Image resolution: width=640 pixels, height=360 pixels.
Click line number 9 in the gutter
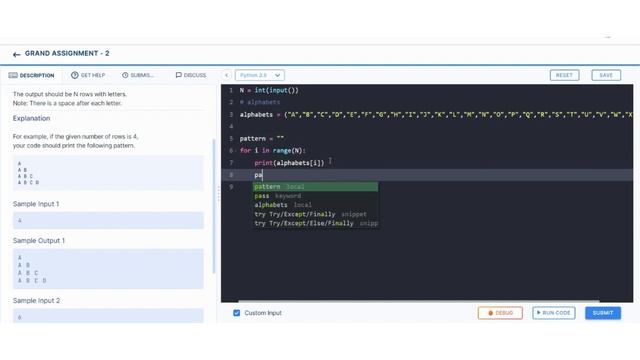tap(231, 187)
